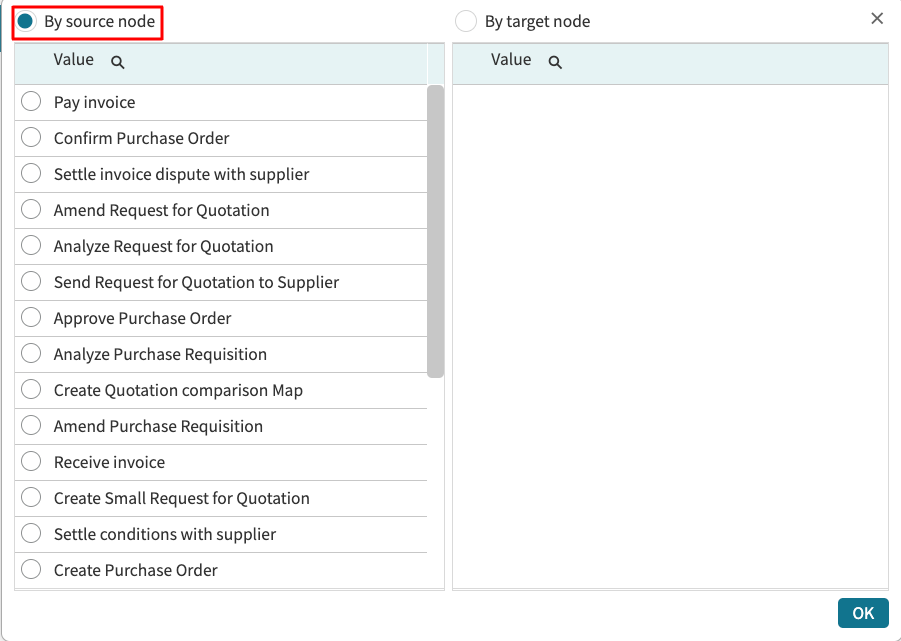Viewport: 901px width, 641px height.
Task: Select the By source node radio button
Action: click(x=26, y=21)
